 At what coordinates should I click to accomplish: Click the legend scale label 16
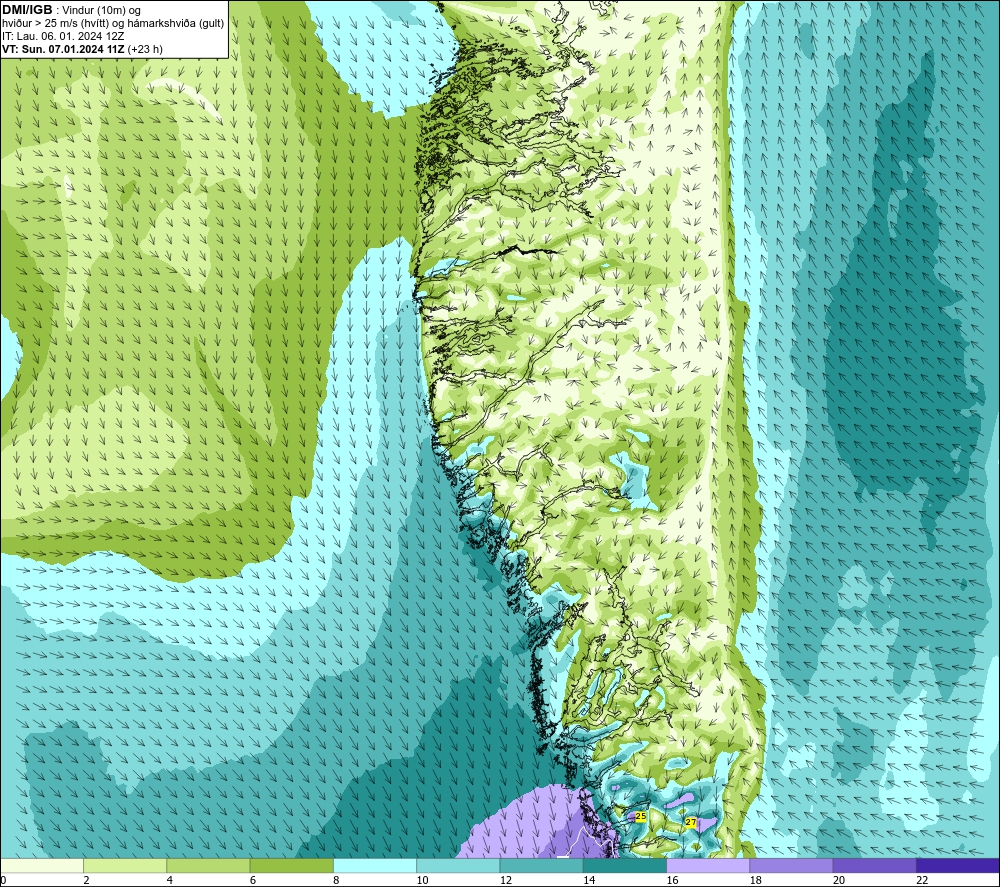pos(672,880)
